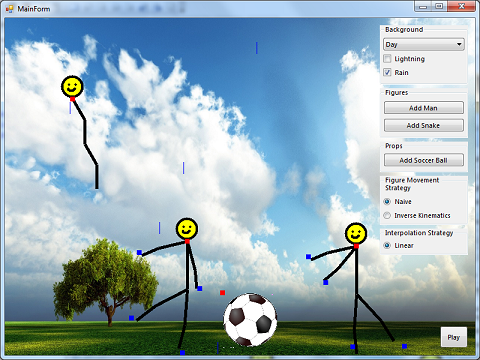
Task: Select the middle stick man's red neck handle
Action: pyautogui.click(x=187, y=241)
